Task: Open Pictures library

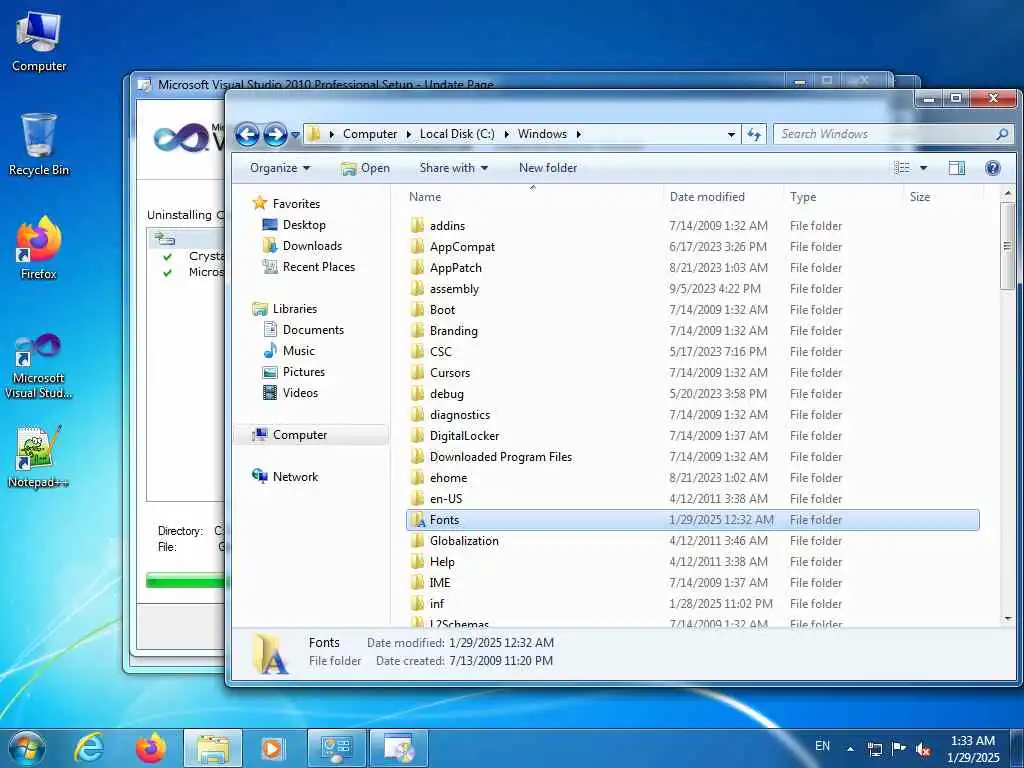Action: [x=304, y=372]
